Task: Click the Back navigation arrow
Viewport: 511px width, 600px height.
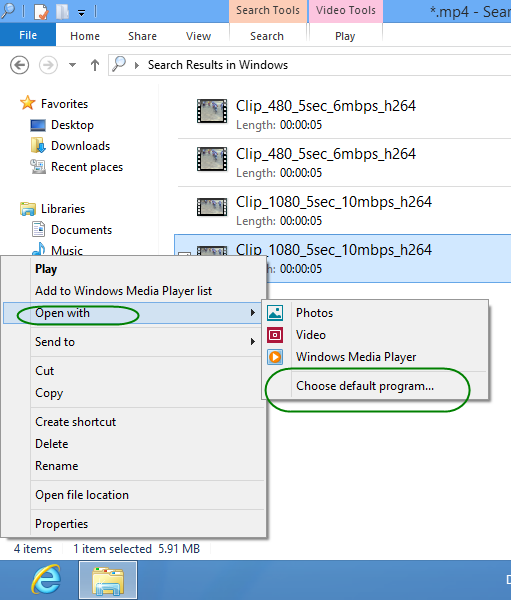Action: click(19, 65)
